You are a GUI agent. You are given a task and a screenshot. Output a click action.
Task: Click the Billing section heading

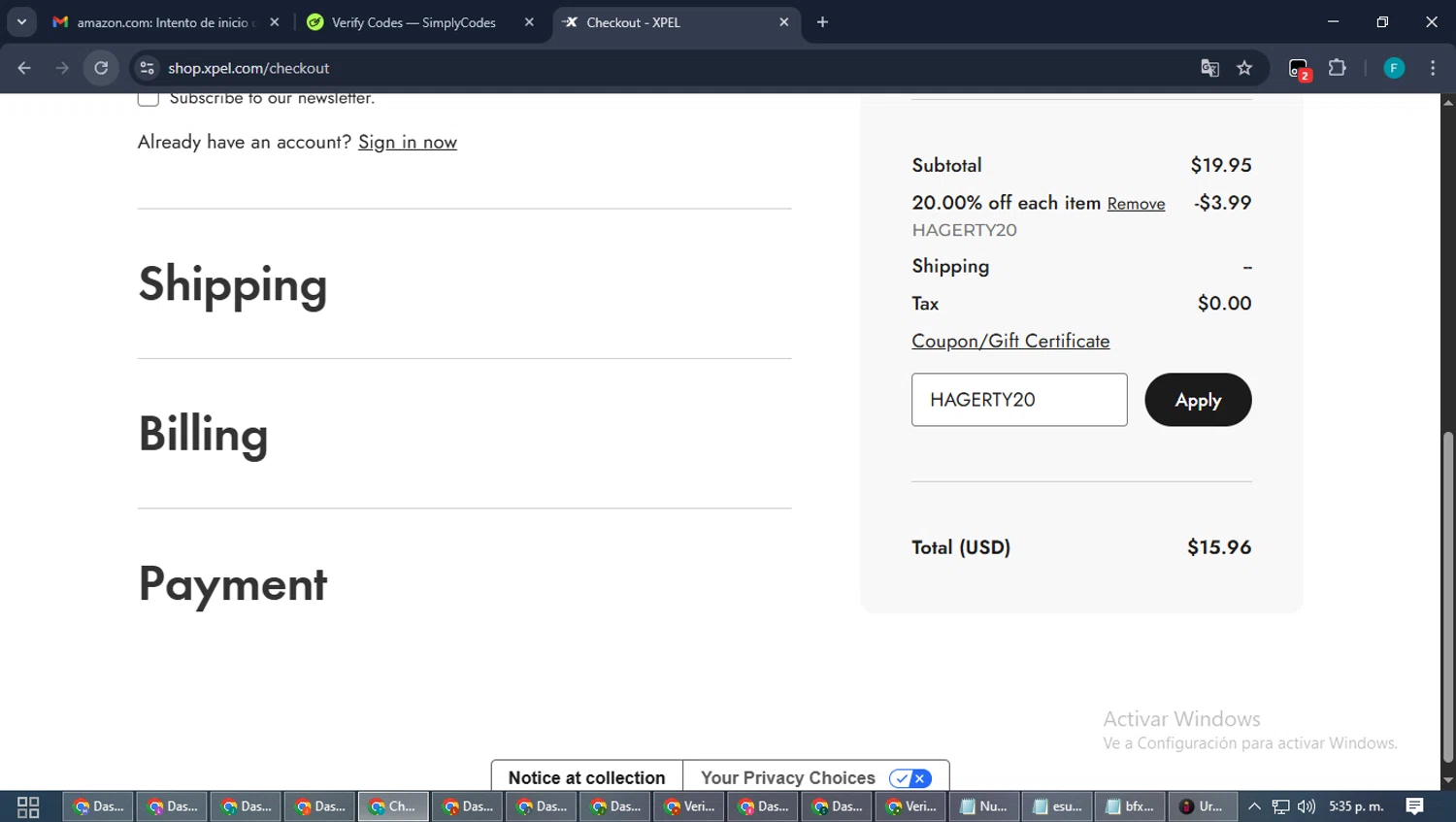[x=203, y=434]
